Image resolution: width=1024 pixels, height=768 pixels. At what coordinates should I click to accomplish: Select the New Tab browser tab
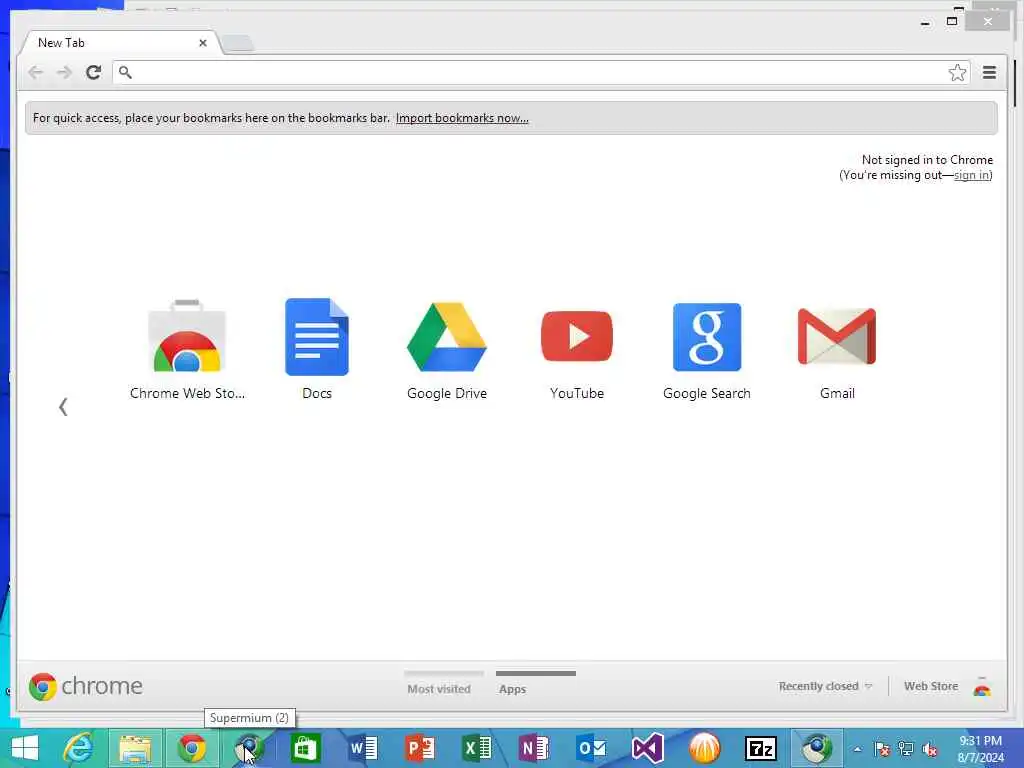point(118,42)
